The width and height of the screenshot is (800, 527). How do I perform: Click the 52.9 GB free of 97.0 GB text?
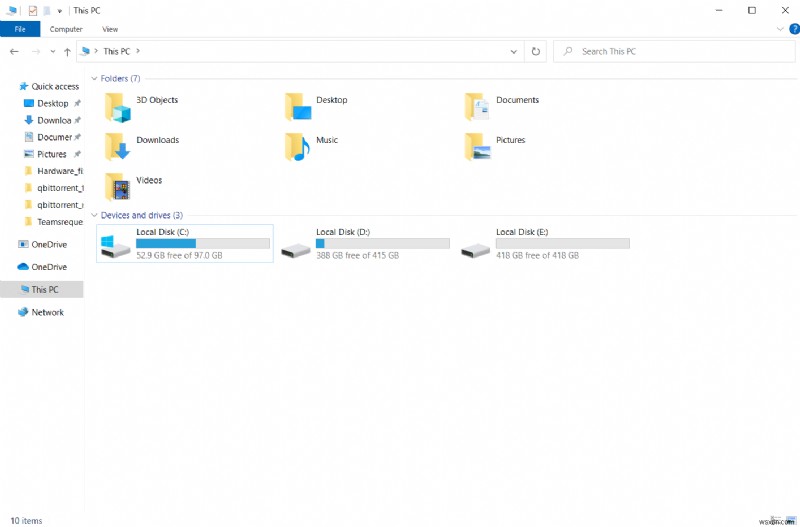click(x=179, y=255)
